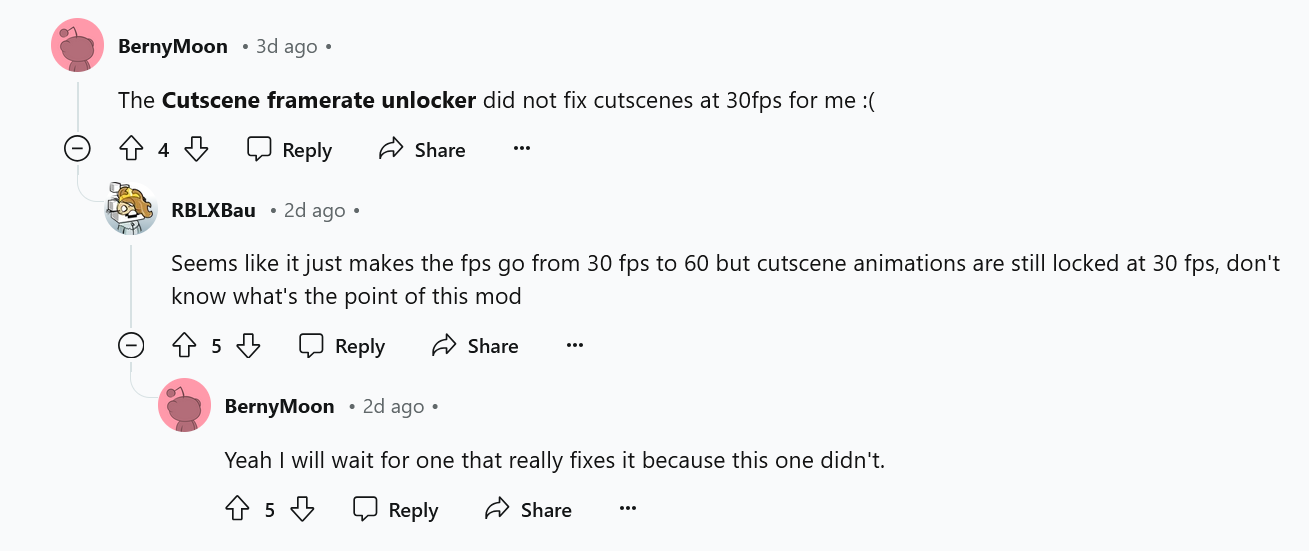1309x551 pixels.
Task: Open more options on BernyMoon's last reply
Action: click(627, 509)
